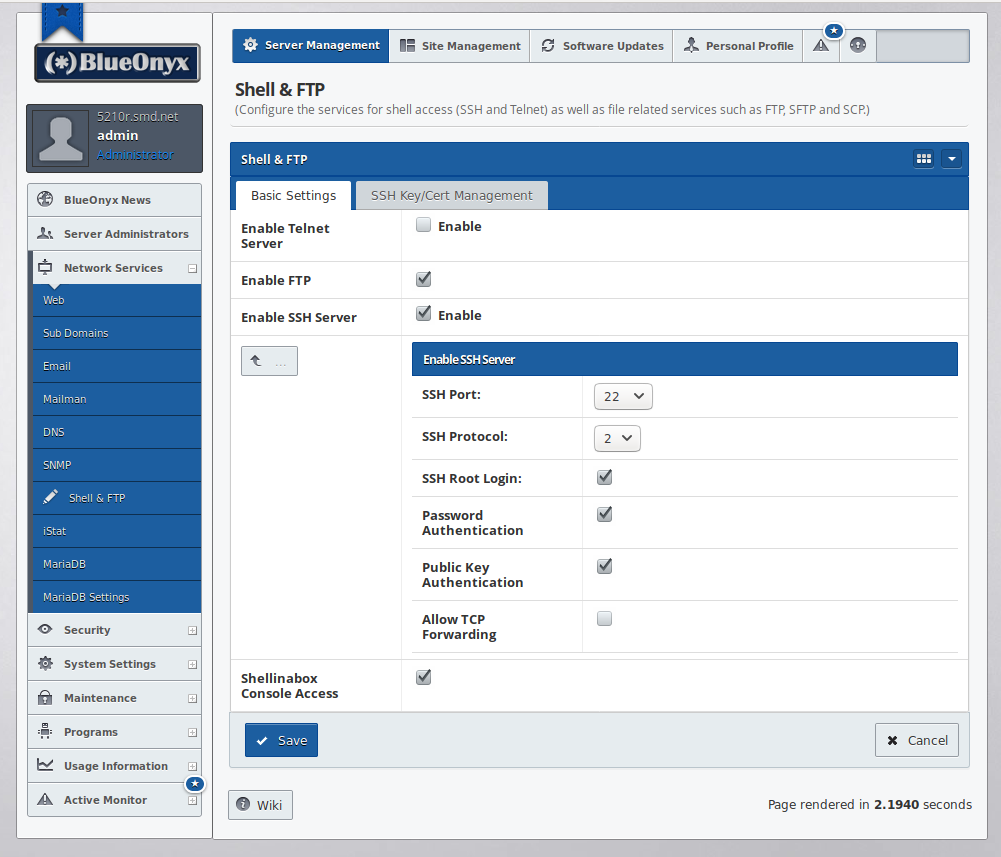This screenshot has height=857, width=1001.
Task: Toggle the Public Key Authentication checkbox
Action: (x=605, y=566)
